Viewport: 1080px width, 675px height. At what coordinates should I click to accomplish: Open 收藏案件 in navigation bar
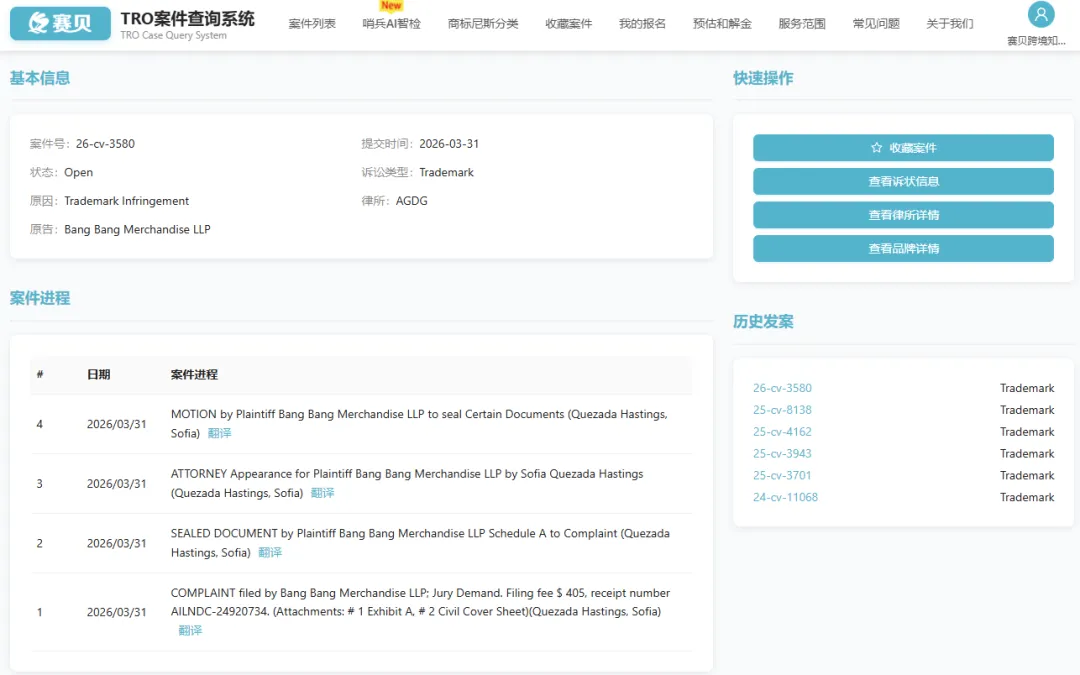coord(568,24)
